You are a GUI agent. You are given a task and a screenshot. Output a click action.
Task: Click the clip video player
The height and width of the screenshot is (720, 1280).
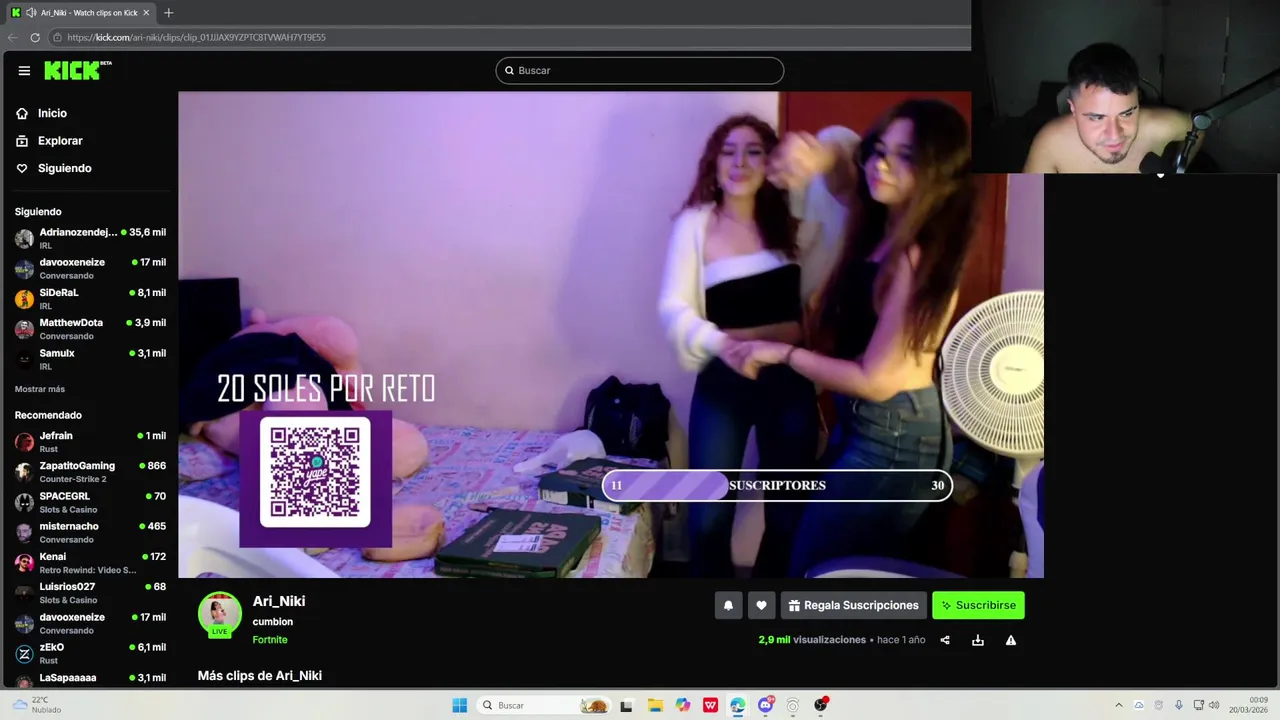(x=611, y=335)
